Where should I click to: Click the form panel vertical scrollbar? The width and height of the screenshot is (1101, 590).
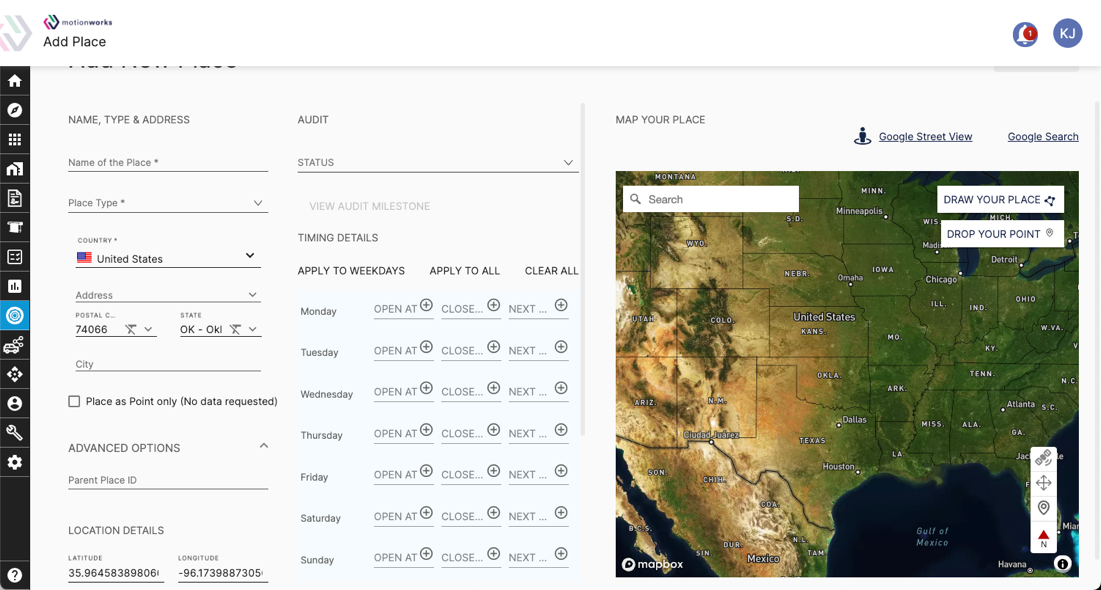pos(583,270)
